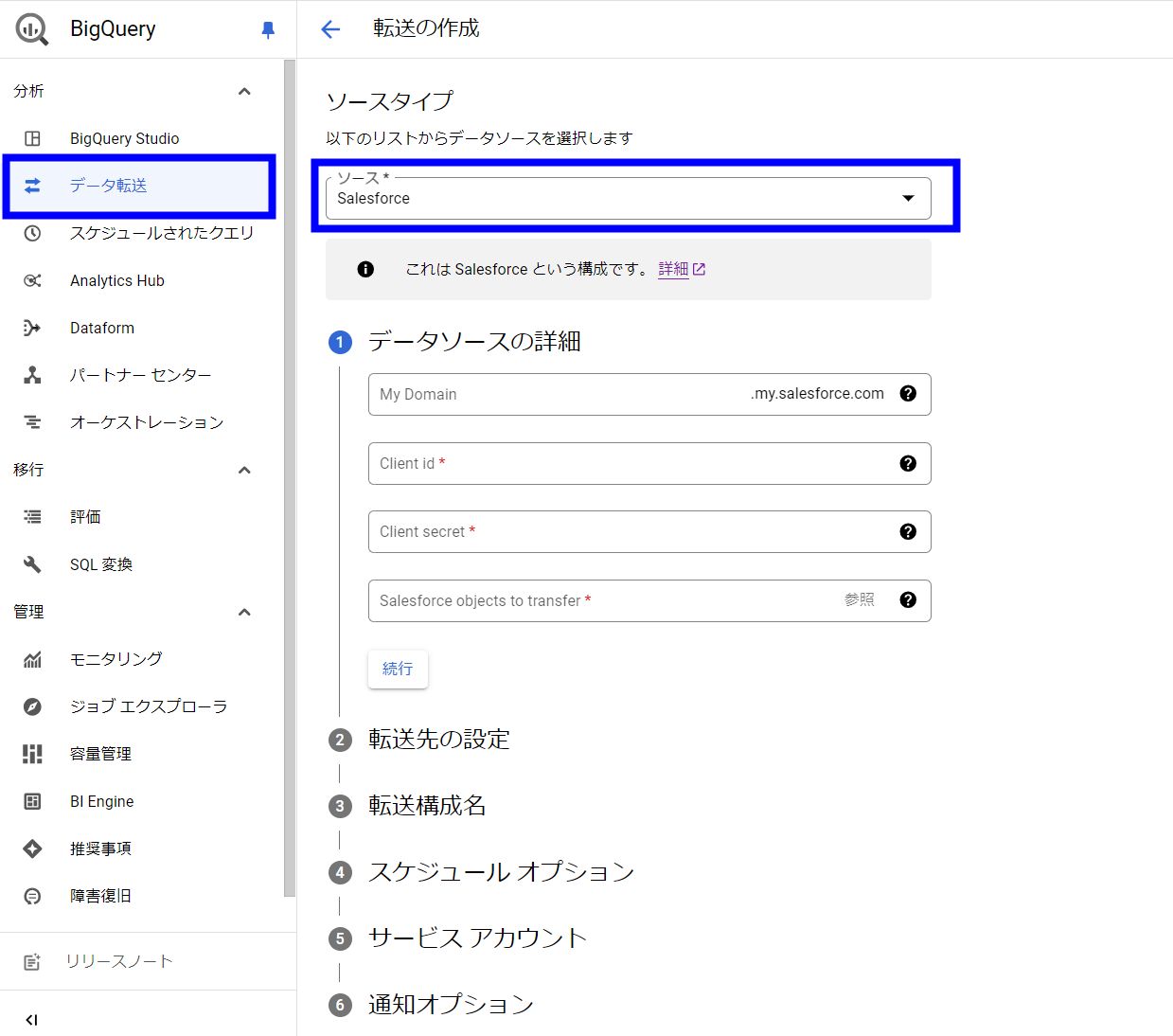Click help icon for Salesforce objects field

(907, 600)
